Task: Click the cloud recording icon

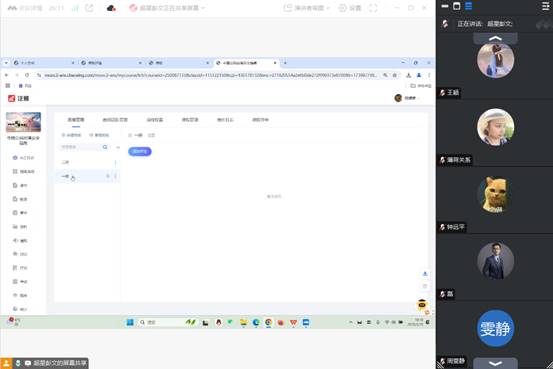Action: 111,8
